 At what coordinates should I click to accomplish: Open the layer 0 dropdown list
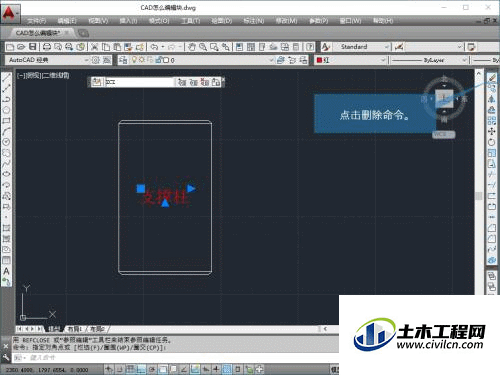[x=271, y=60]
